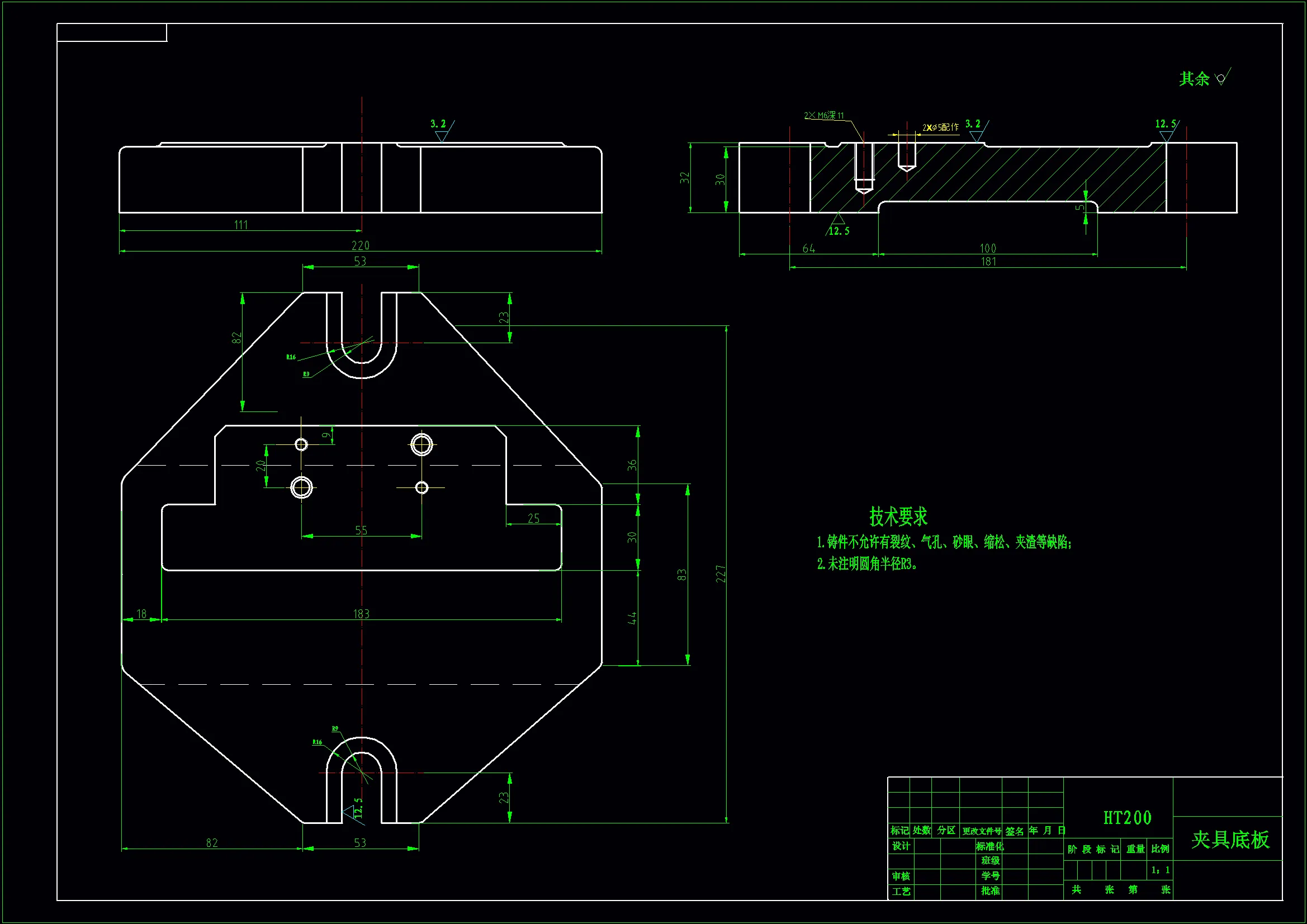Select the 55 hole spacing dimension
This screenshot has width=1307, height=924.
pos(361,530)
